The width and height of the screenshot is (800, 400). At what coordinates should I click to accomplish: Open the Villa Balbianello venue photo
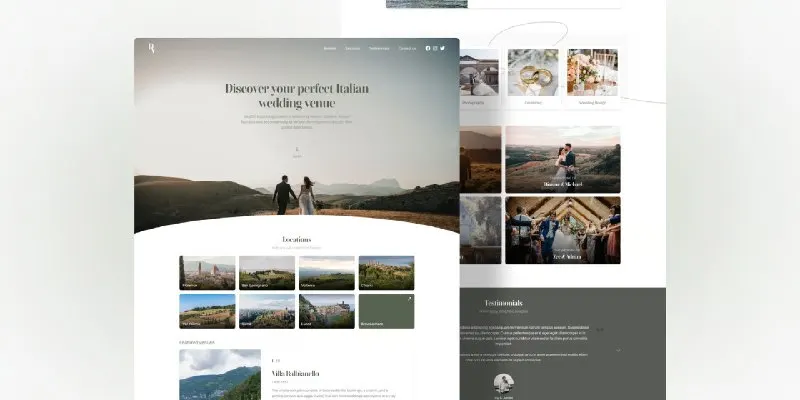click(220, 374)
